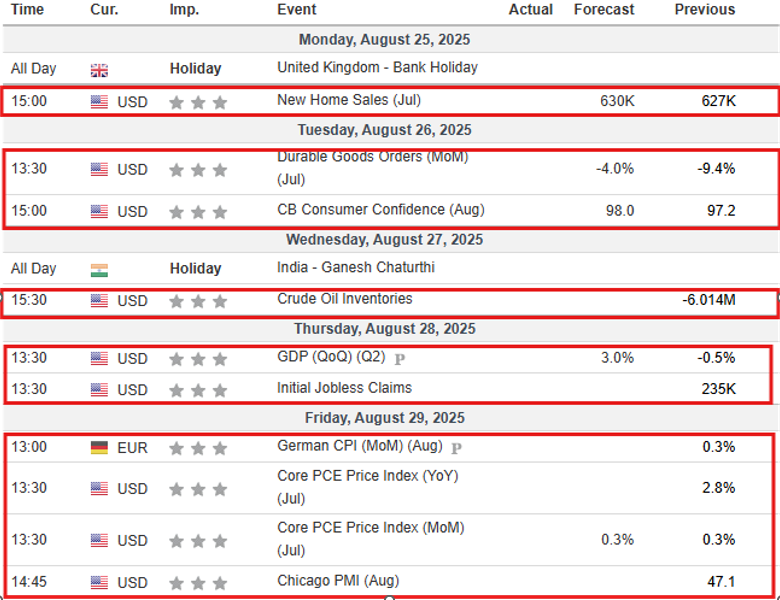
Task: Click the 235K previous value
Action: (x=718, y=389)
